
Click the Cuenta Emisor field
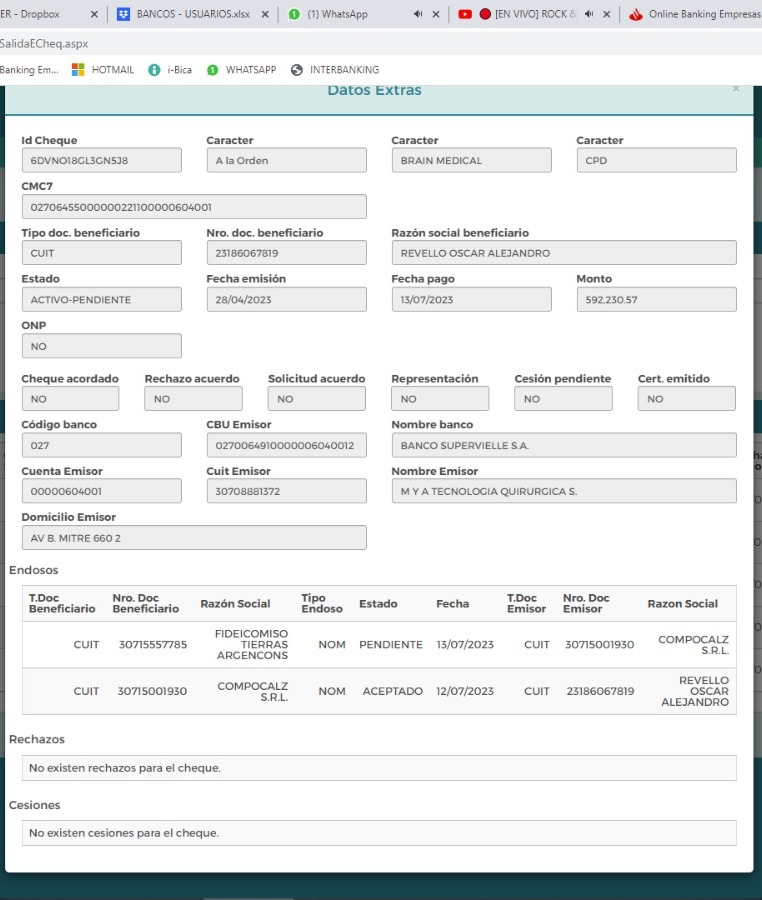click(102, 491)
